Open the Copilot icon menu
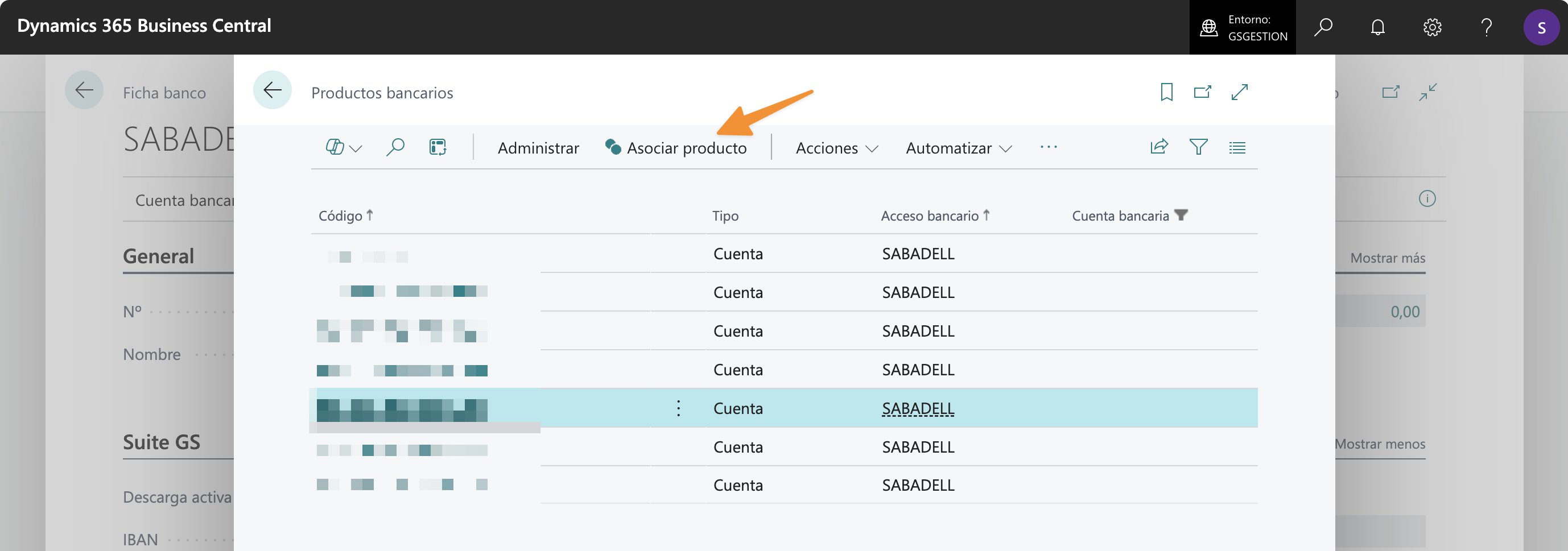The height and width of the screenshot is (551, 1568). [x=344, y=148]
